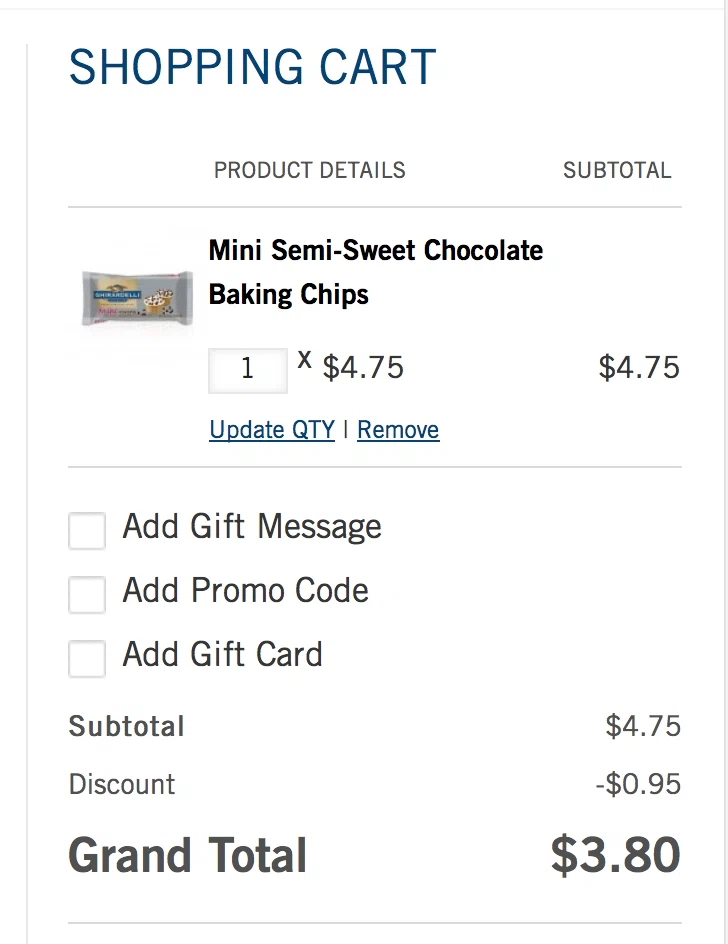This screenshot has height=944, width=728.
Task: Click the SHOPPING CART heading
Action: point(252,68)
